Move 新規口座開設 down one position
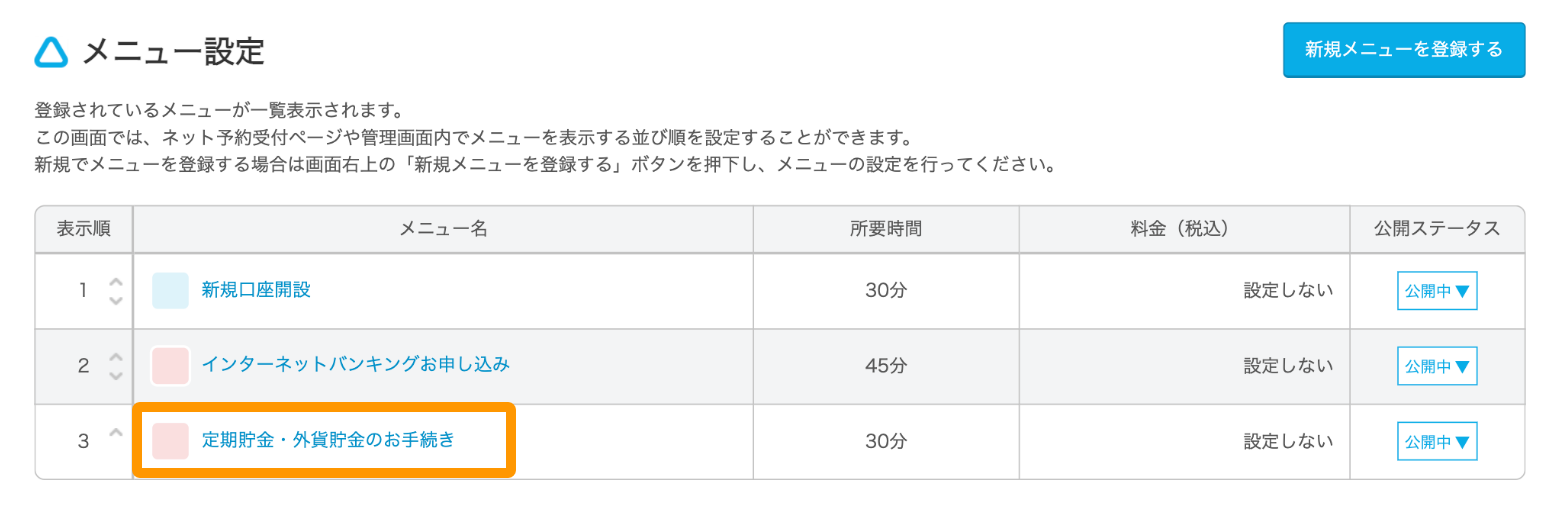This screenshot has height=532, width=1560. tap(115, 300)
